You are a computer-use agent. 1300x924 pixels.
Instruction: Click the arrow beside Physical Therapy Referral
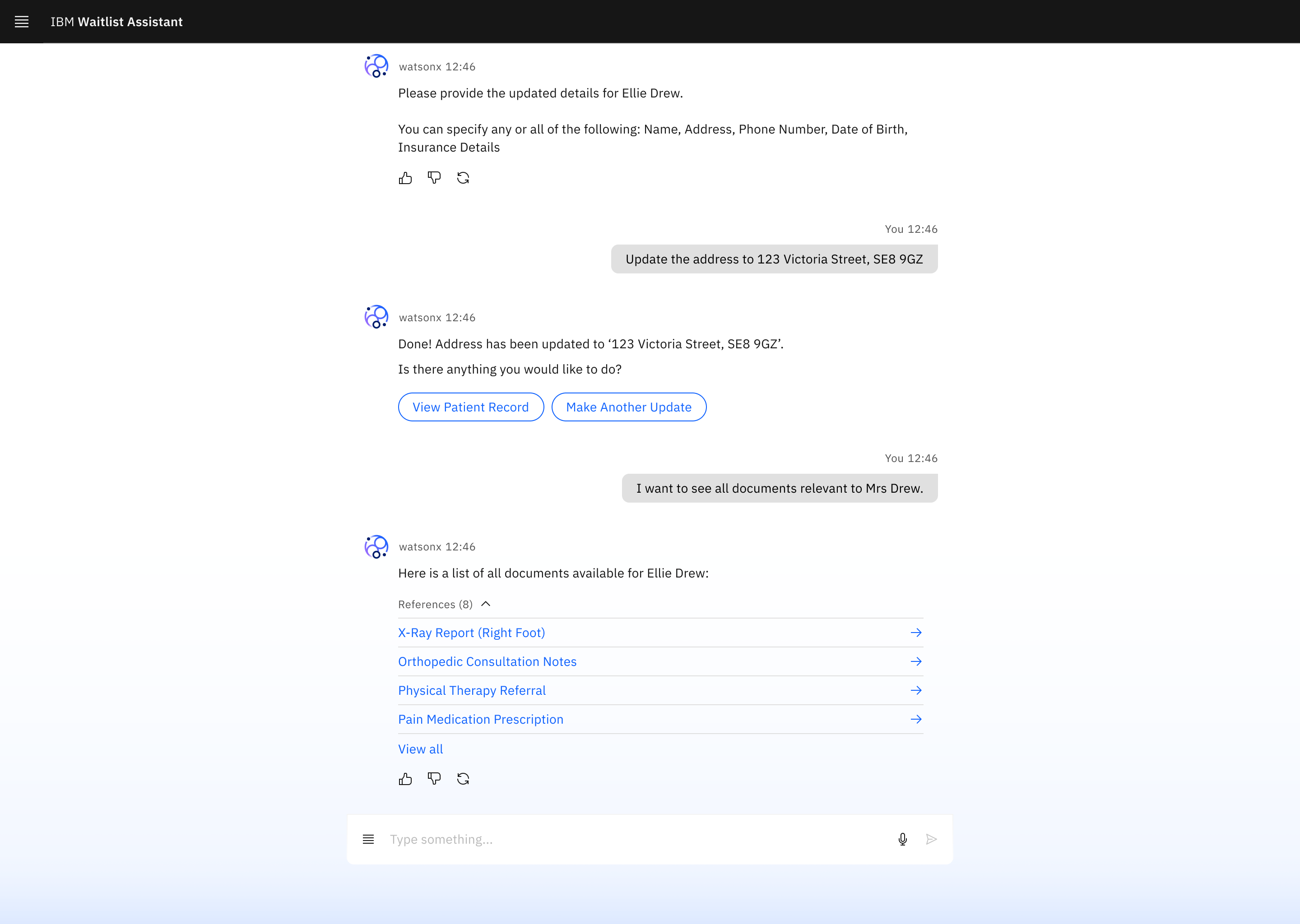click(916, 691)
